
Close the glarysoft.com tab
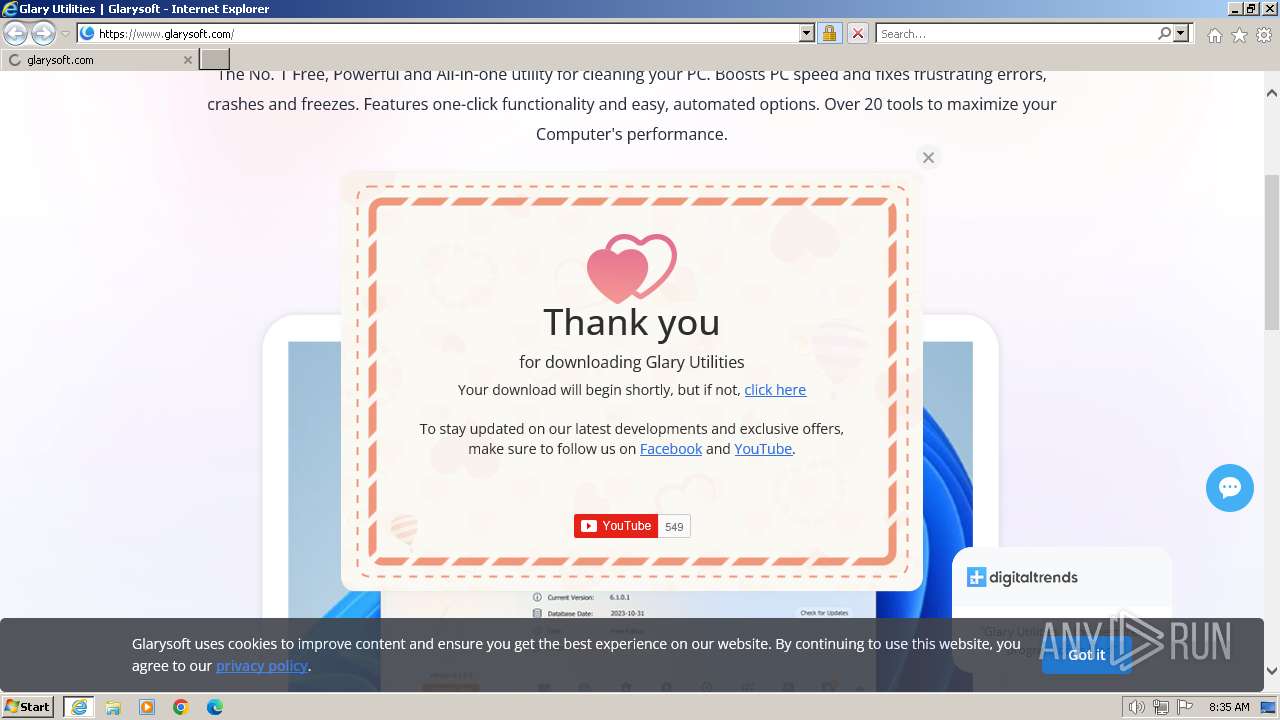(x=187, y=60)
